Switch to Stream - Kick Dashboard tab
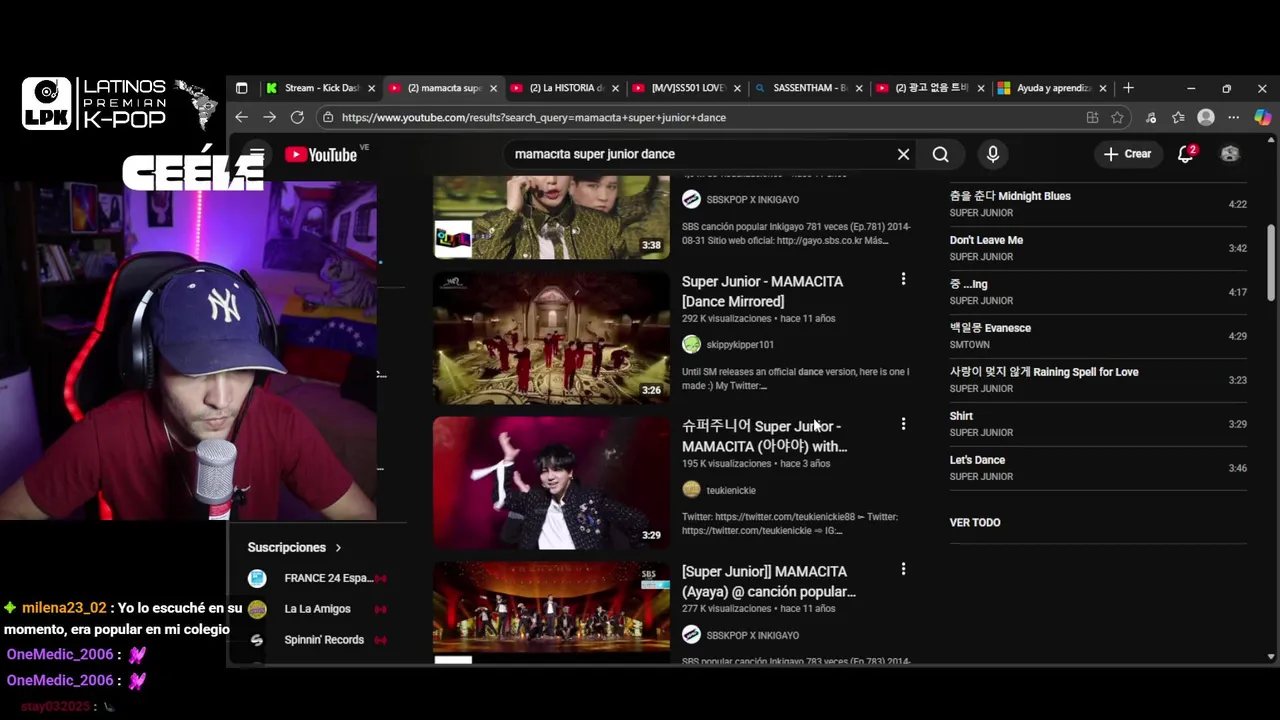The width and height of the screenshot is (1280, 720). [x=320, y=88]
